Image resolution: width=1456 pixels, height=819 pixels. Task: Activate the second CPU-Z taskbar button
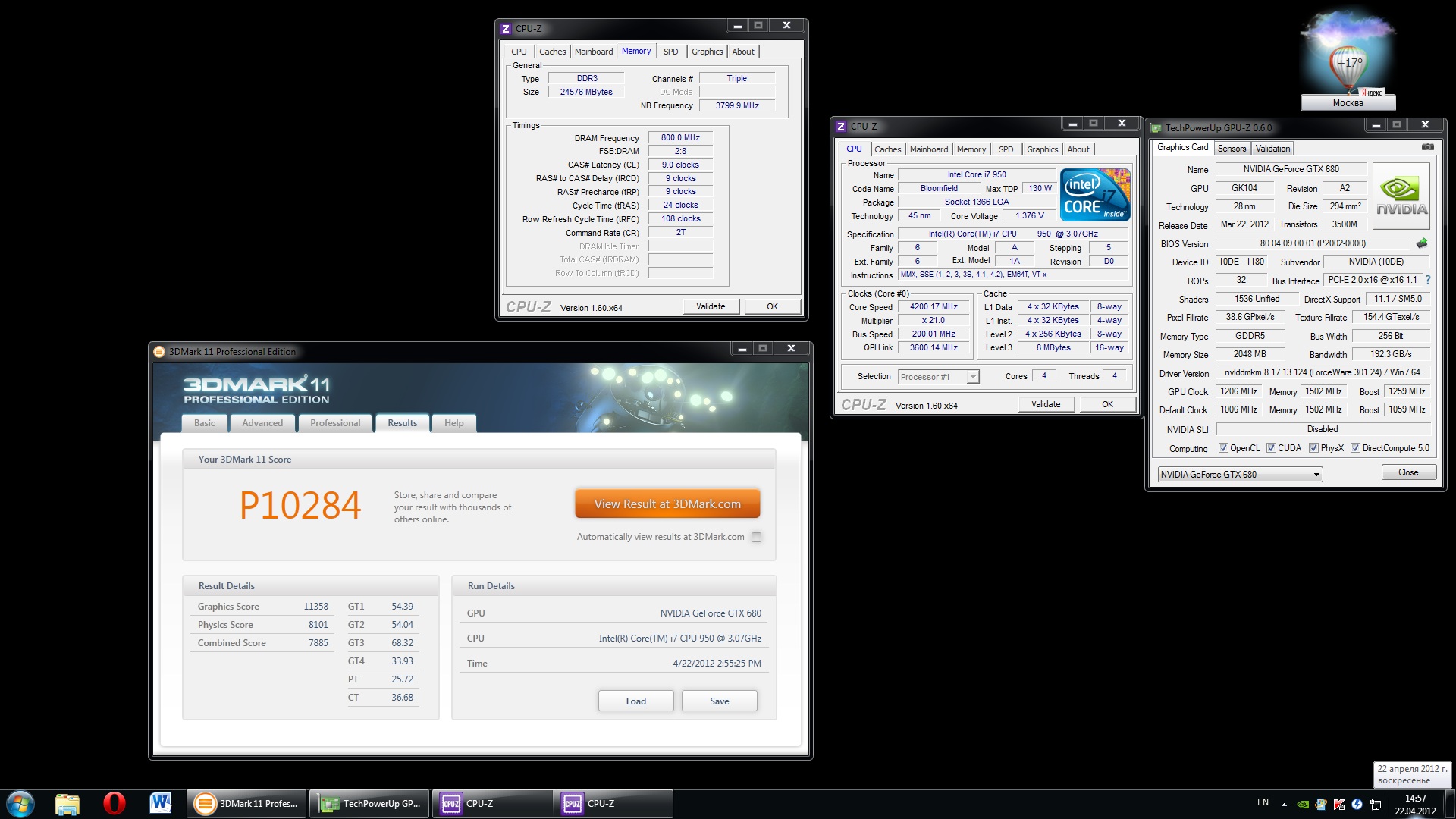coord(613,804)
